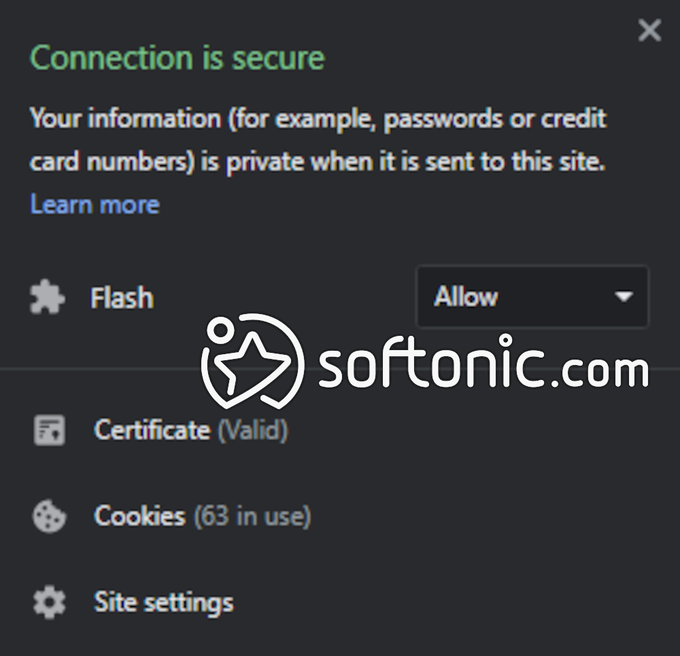Close the connection info popup
680x656 pixels.
pyautogui.click(x=649, y=31)
